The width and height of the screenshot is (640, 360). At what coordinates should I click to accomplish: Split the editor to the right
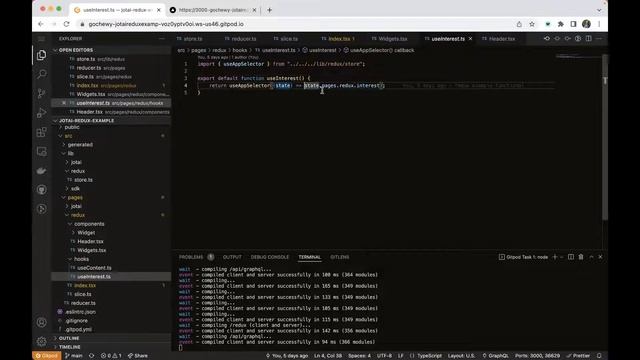click(x=589, y=38)
